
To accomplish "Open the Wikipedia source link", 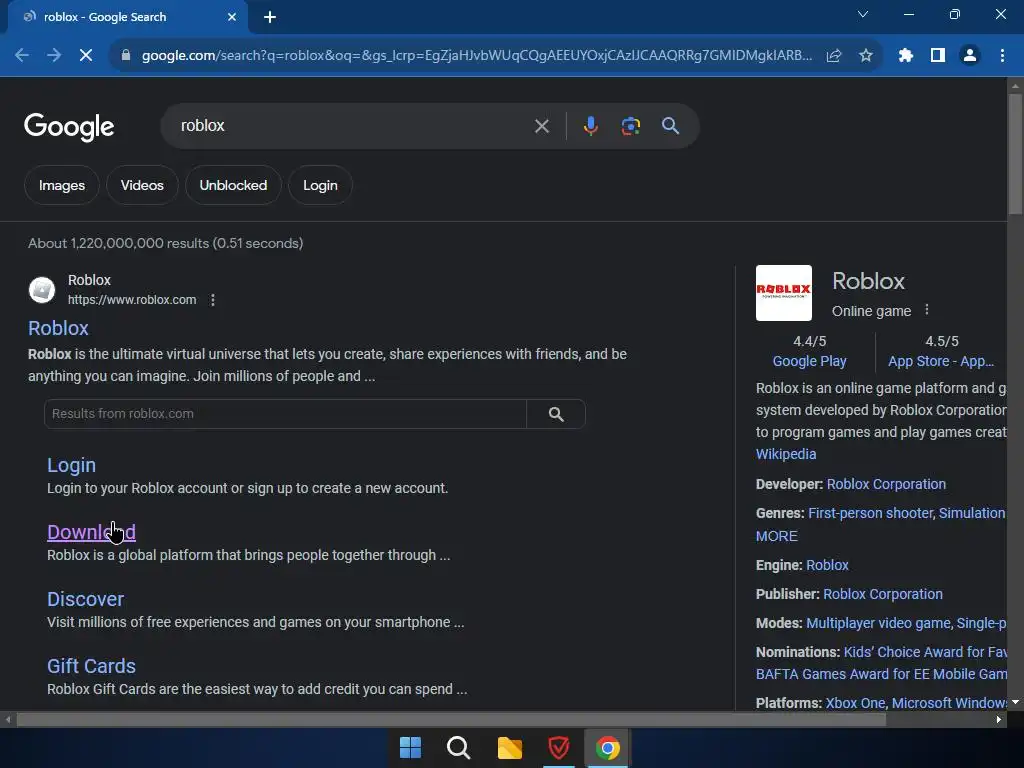I will pos(786,454).
